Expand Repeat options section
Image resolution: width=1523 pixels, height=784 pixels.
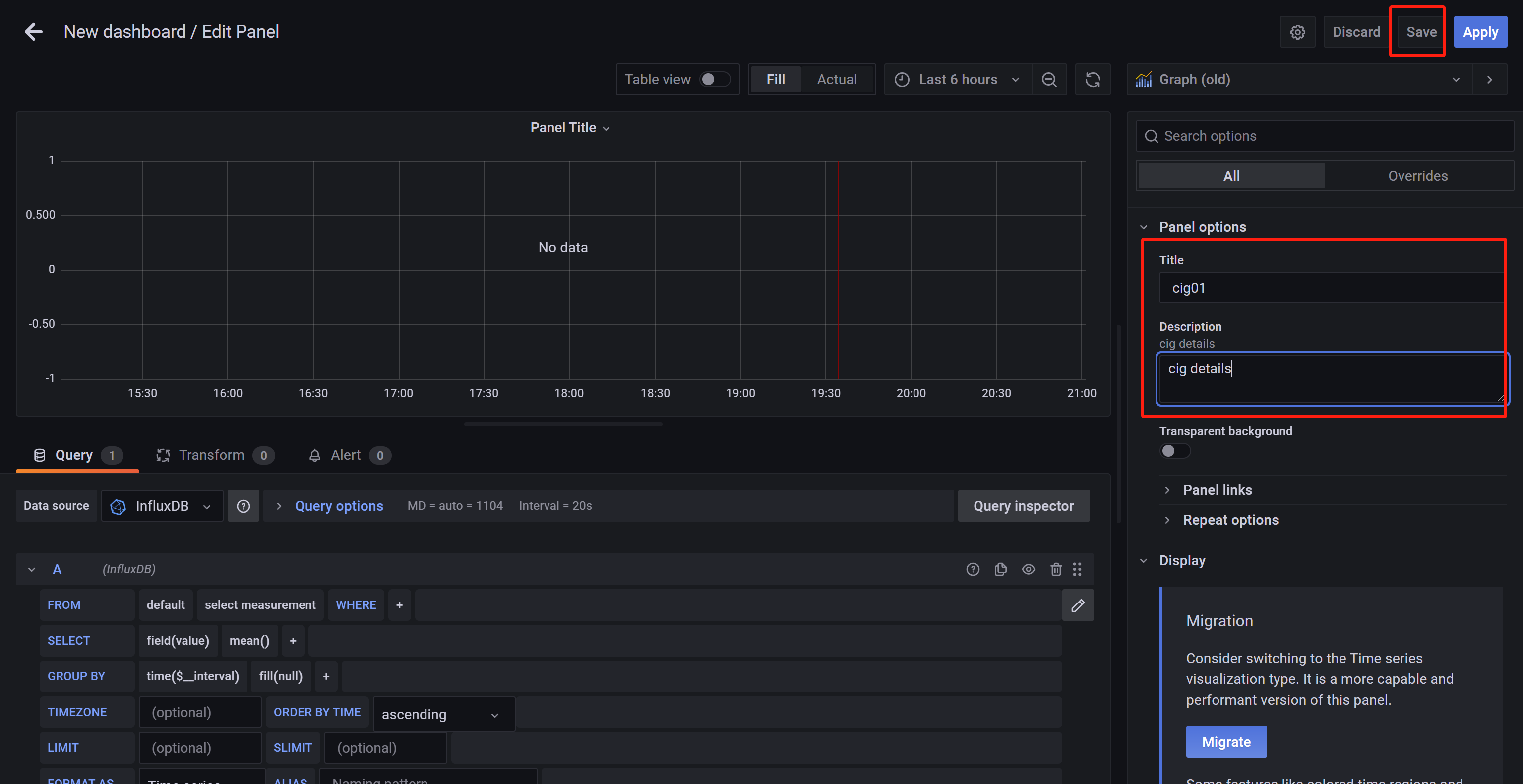(x=1230, y=520)
